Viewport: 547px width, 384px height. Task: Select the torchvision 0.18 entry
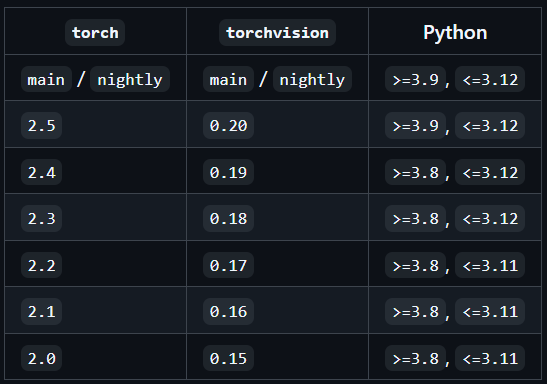228,219
